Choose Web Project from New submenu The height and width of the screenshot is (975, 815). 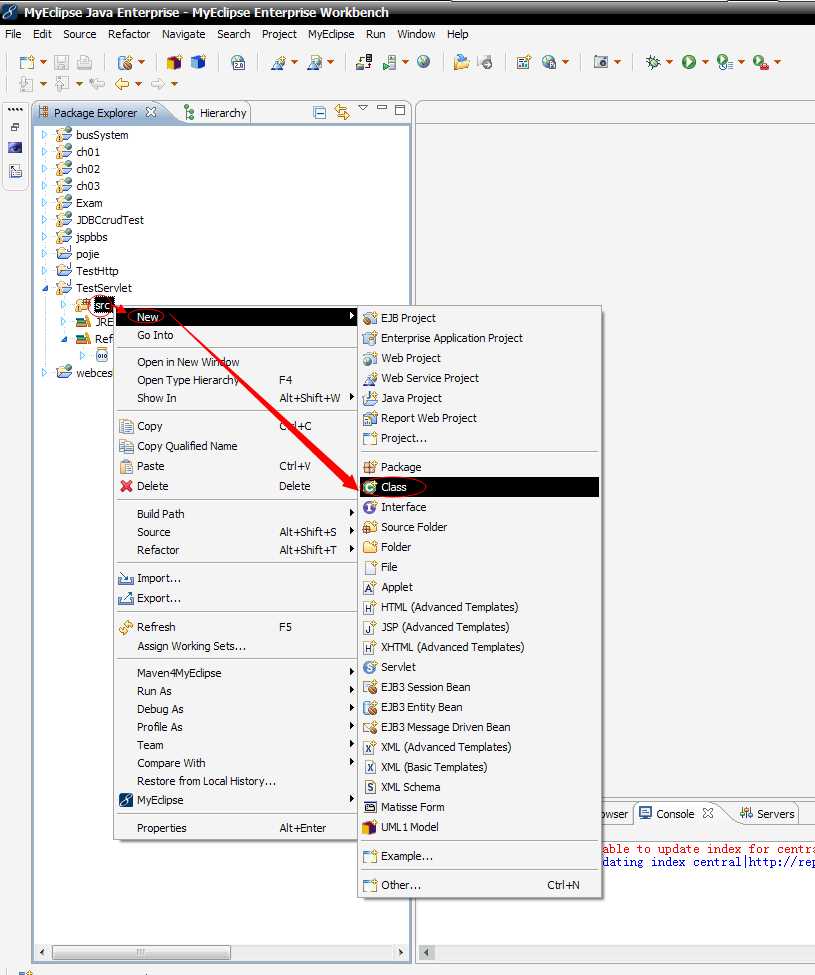pyautogui.click(x=479, y=358)
